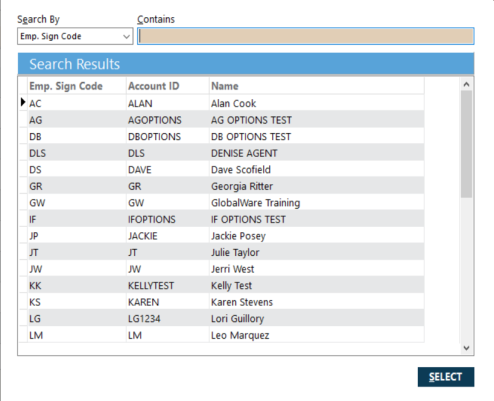Viewport: 494px width, 401px height.
Task: Click the vertical scrollbar thumb
Action: (x=466, y=144)
